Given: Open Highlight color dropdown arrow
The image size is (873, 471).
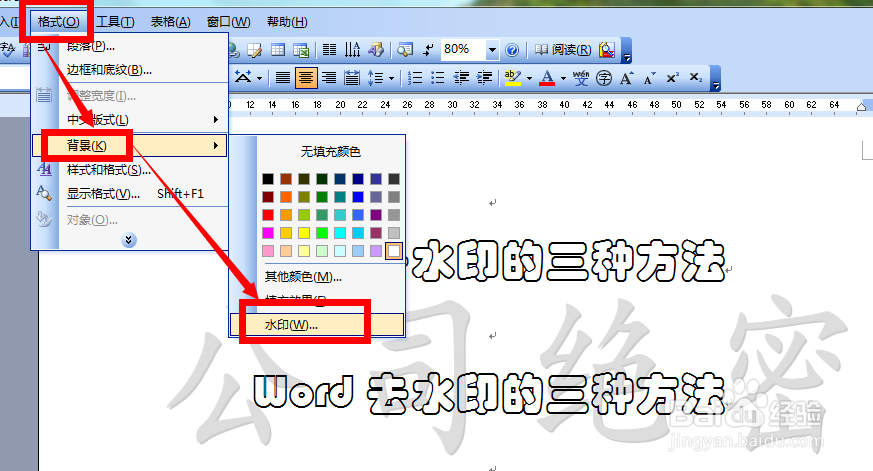Looking at the screenshot, I should 529,78.
